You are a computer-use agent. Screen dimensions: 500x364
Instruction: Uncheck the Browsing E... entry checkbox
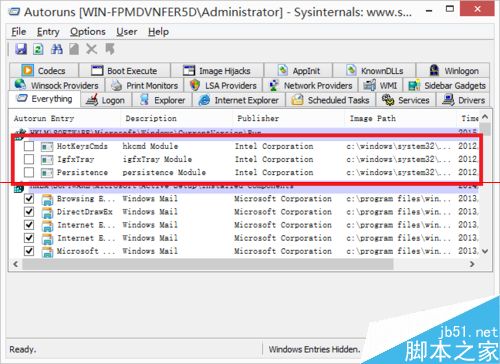[29, 199]
